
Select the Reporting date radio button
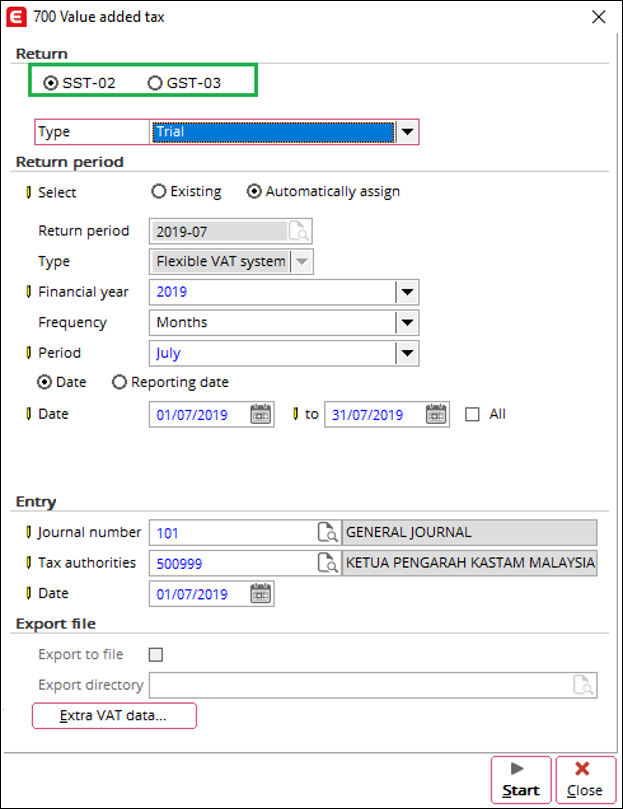119,382
